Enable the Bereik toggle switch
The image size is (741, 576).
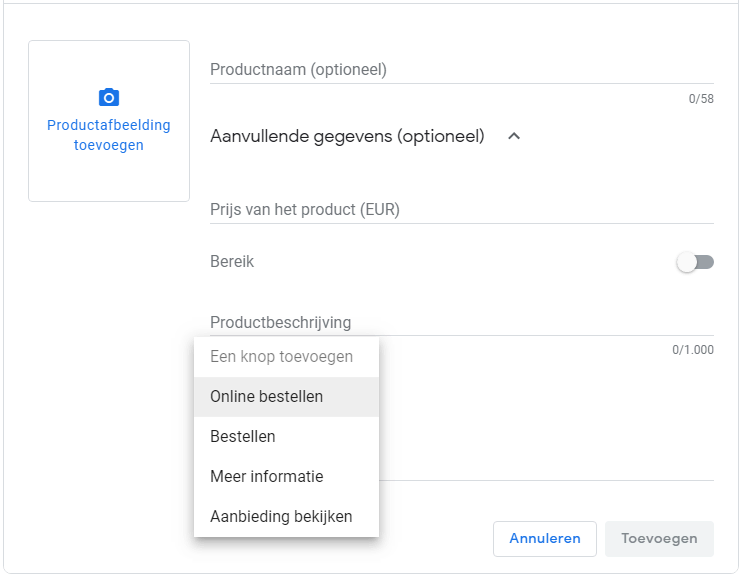point(695,262)
